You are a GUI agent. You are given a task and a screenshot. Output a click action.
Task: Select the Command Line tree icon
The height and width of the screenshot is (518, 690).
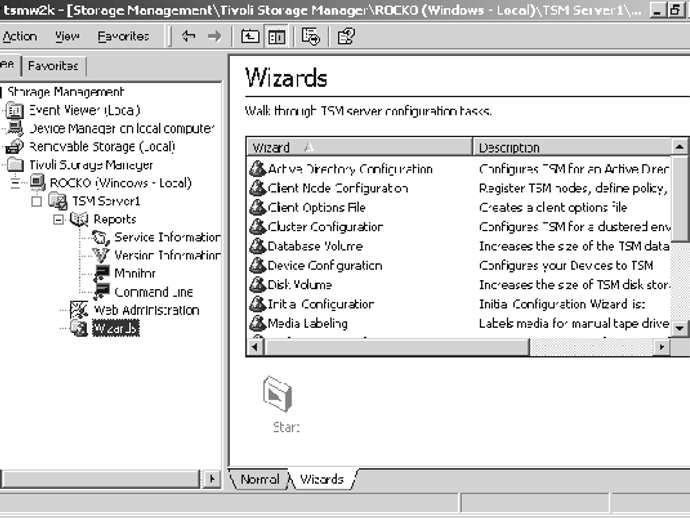101,291
